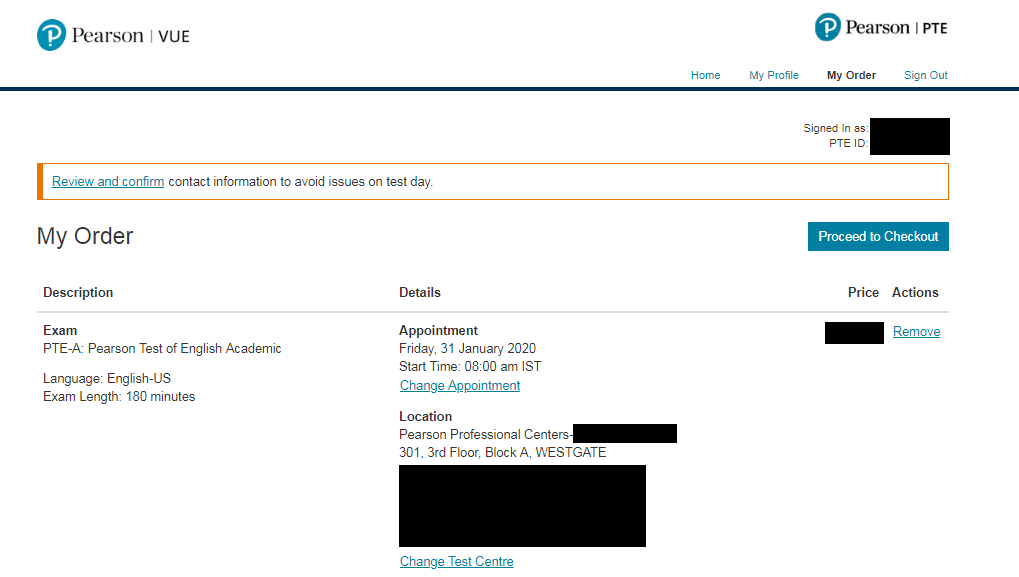Select the My Order navigation item

tap(851, 75)
